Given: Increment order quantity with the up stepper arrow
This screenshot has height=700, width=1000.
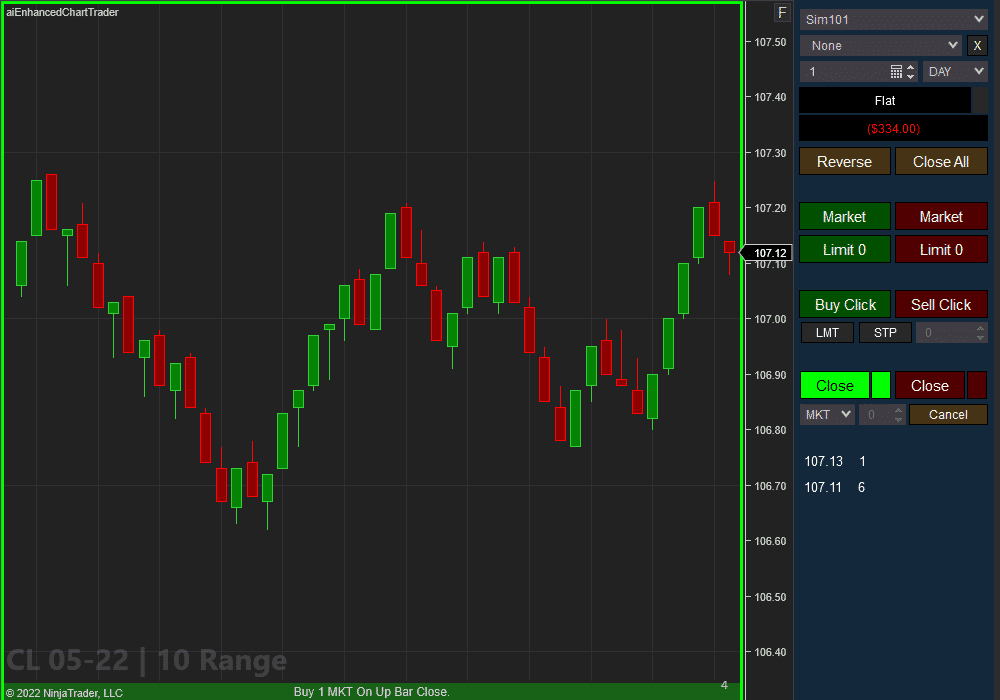Looking at the screenshot, I should pos(911,68).
